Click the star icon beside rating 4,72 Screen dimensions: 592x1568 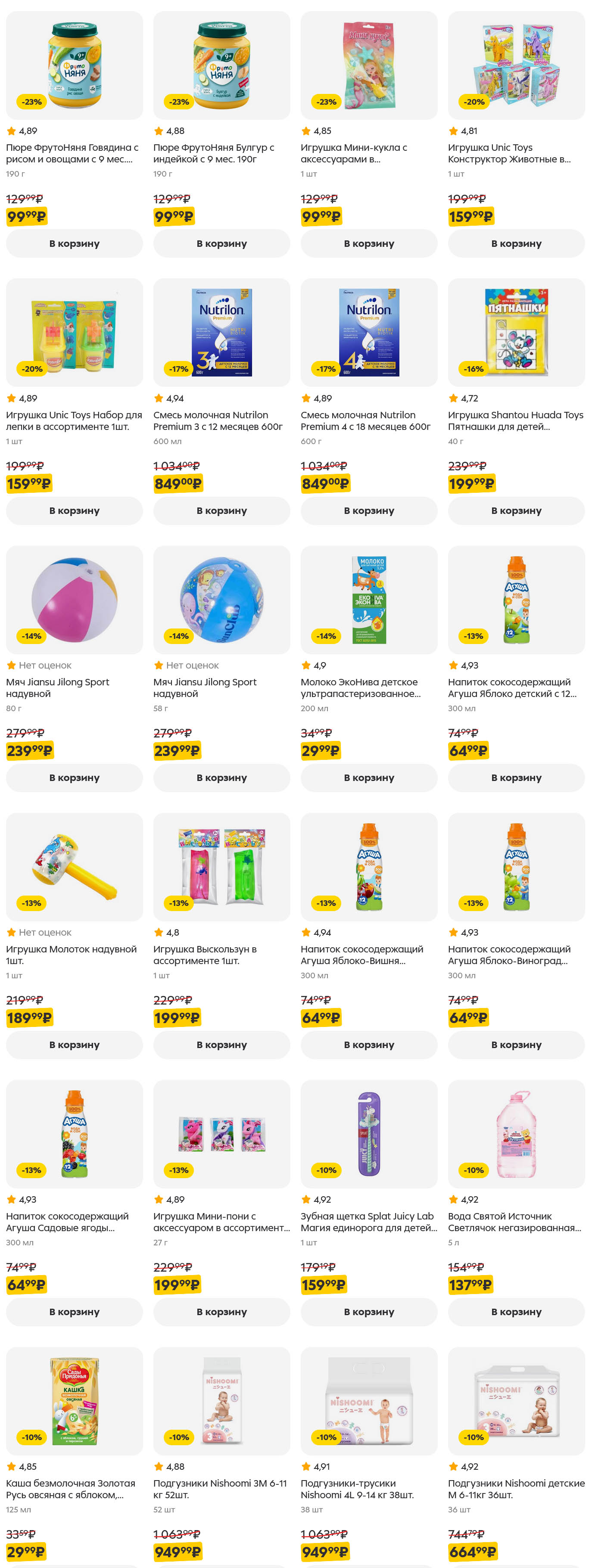click(453, 398)
